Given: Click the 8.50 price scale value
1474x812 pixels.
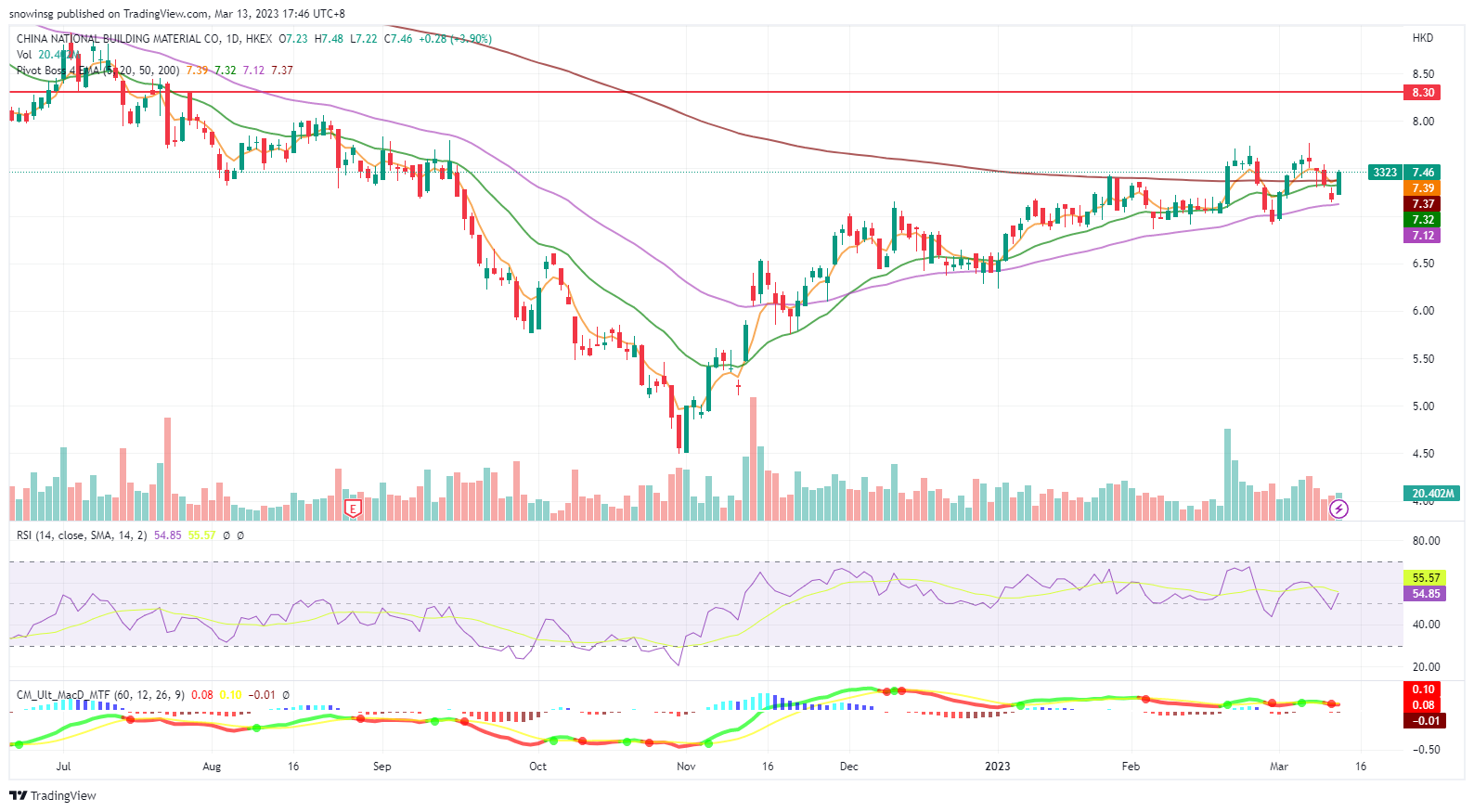Looking at the screenshot, I should 1423,74.
